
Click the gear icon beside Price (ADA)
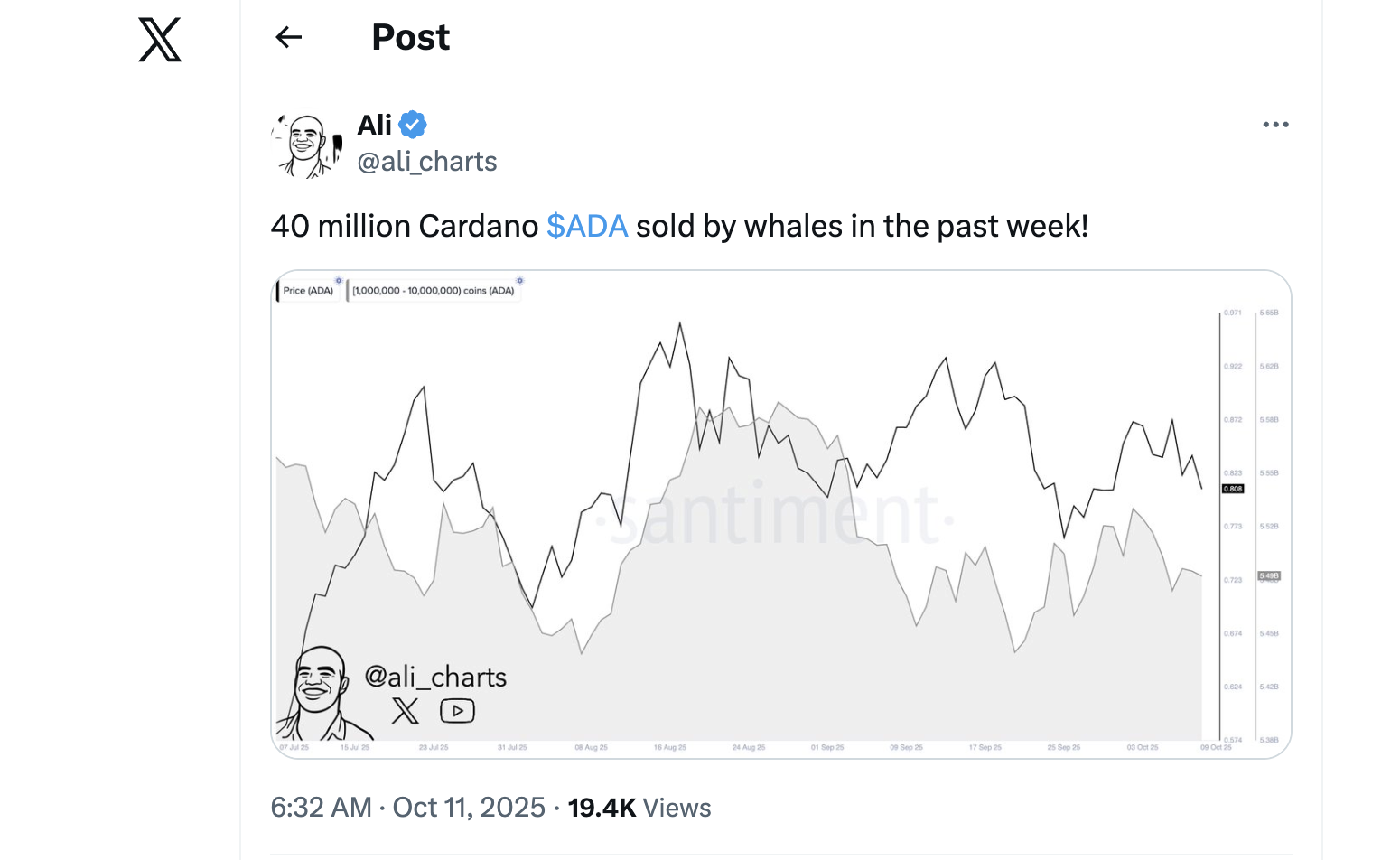pos(339,281)
